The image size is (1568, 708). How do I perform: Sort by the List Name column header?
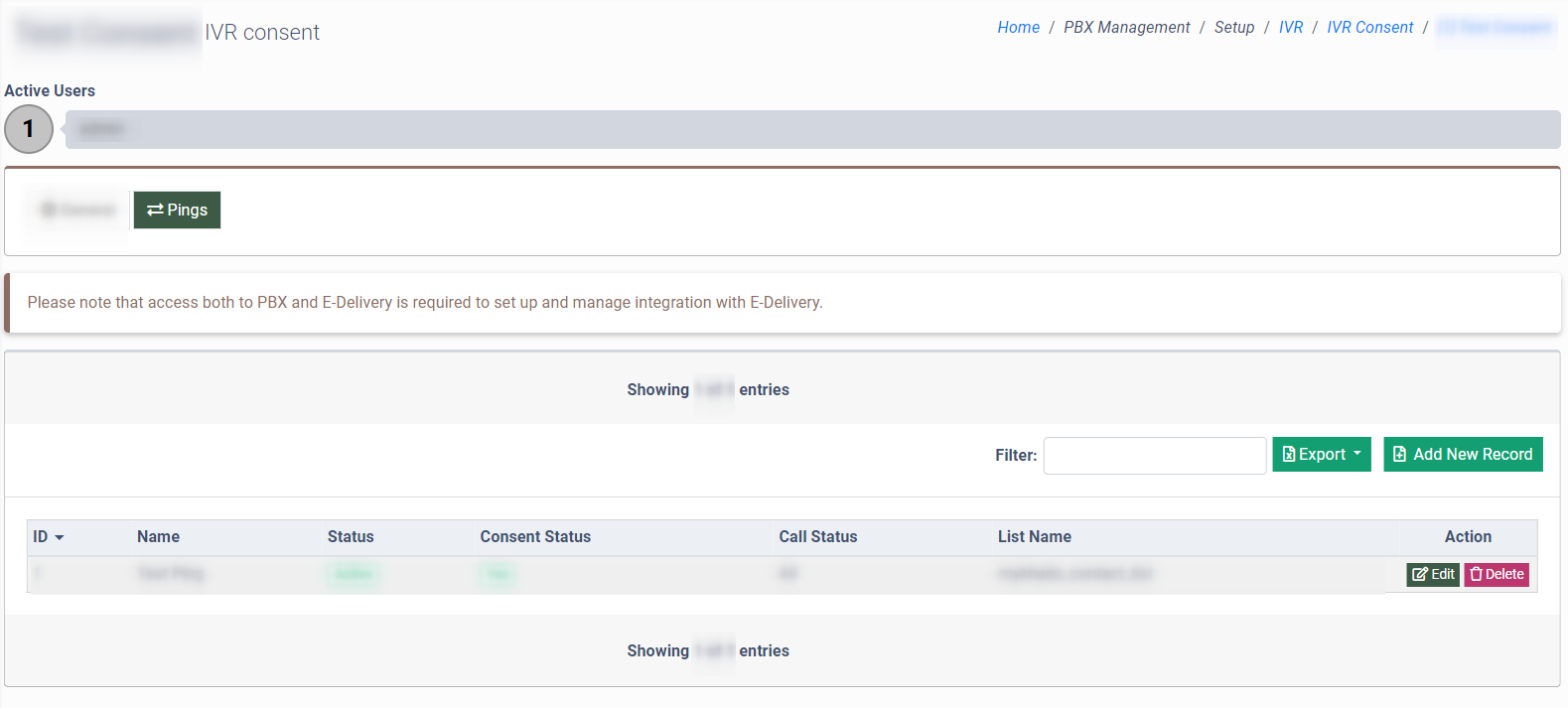(x=1034, y=536)
